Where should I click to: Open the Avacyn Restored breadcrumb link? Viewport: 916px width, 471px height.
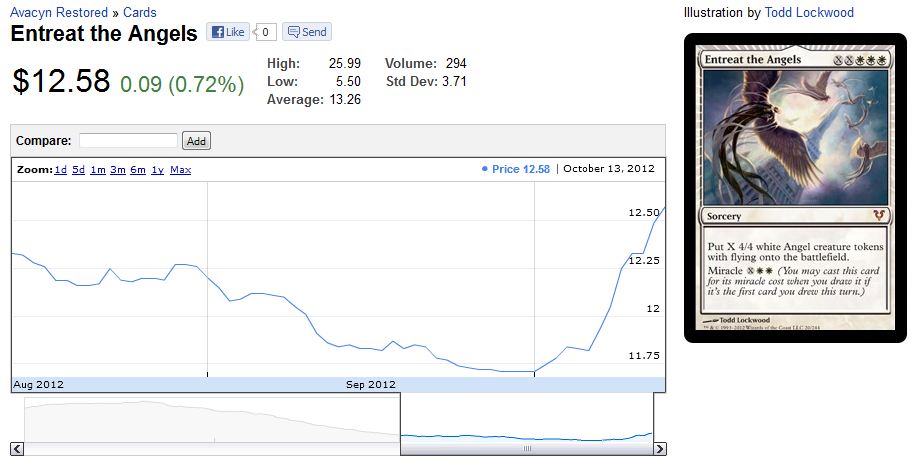[59, 13]
